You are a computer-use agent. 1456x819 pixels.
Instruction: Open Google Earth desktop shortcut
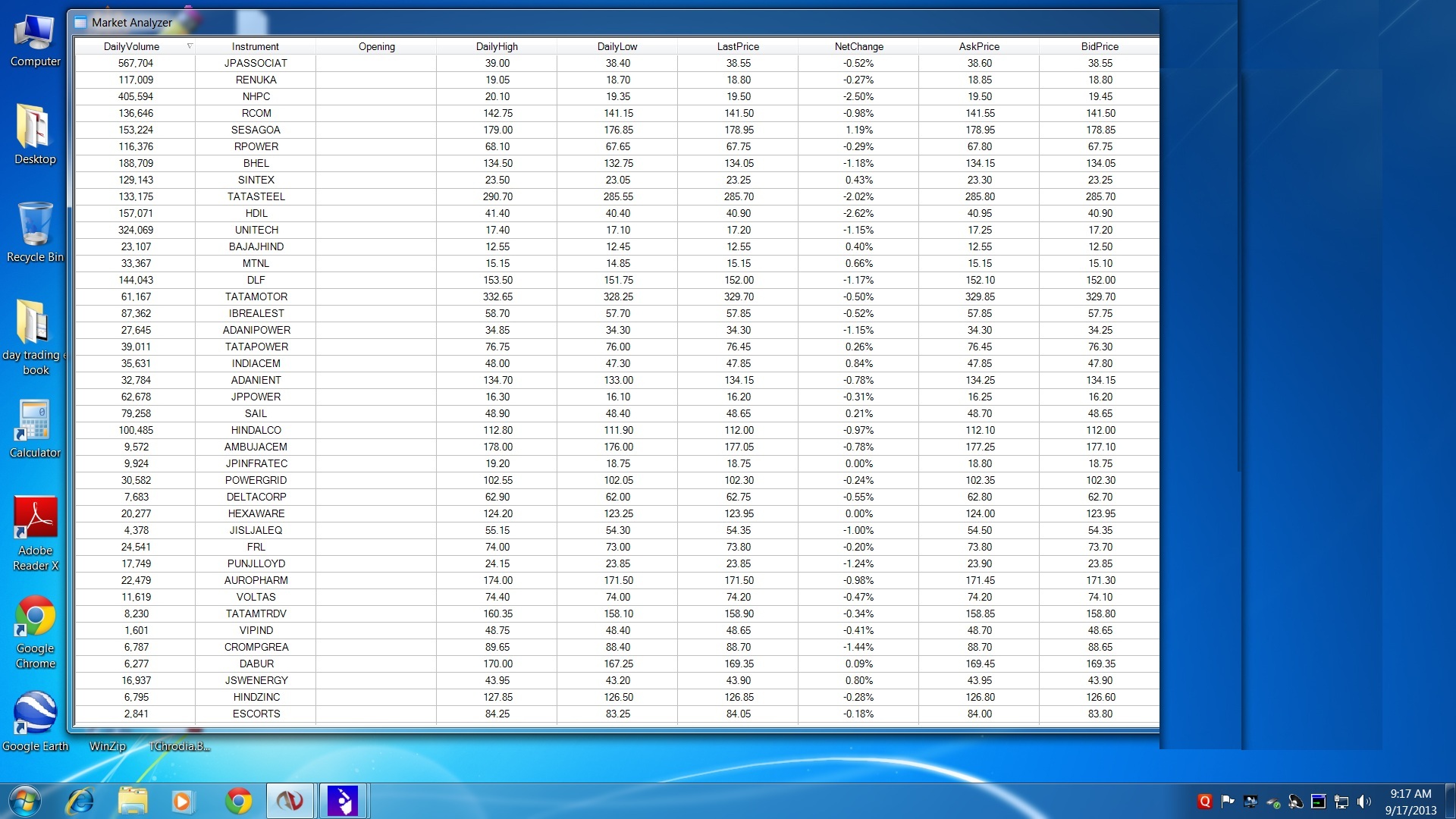pos(35,714)
